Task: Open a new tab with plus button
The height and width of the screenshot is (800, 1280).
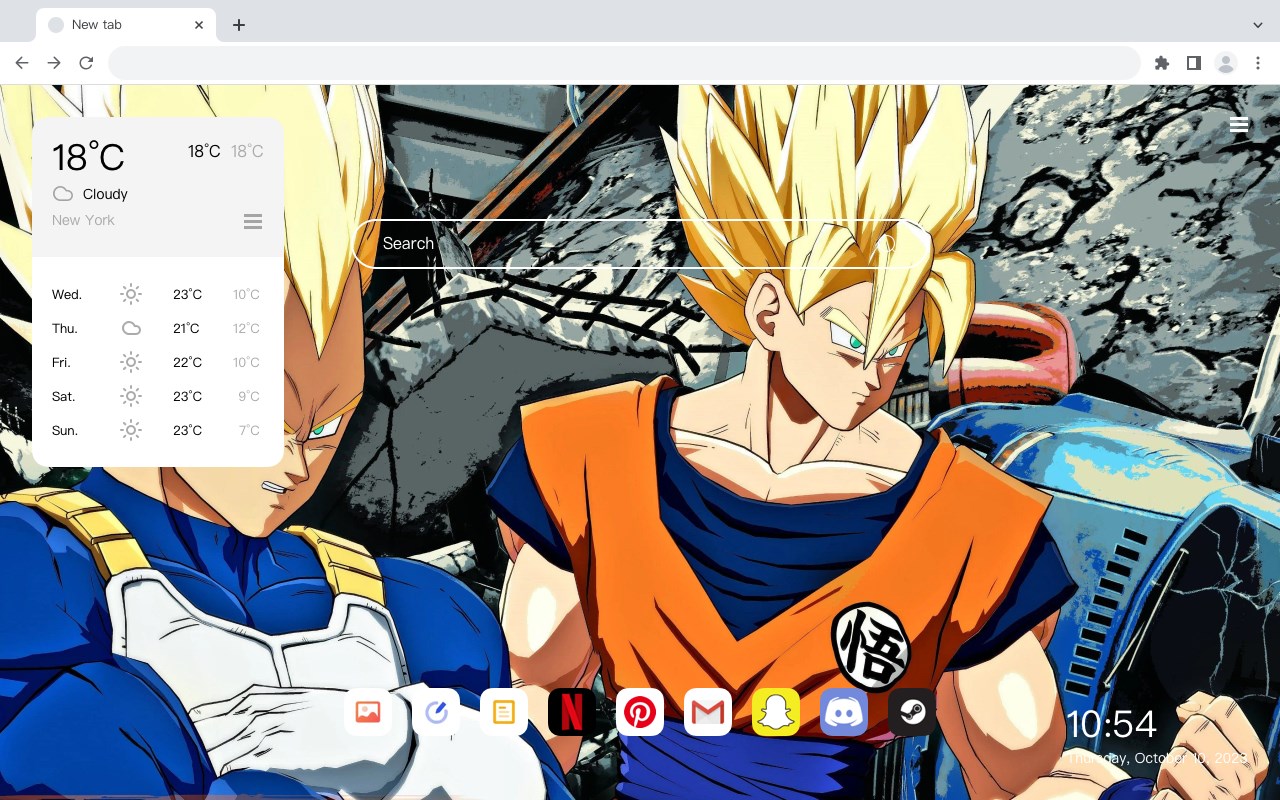Action: 238,25
